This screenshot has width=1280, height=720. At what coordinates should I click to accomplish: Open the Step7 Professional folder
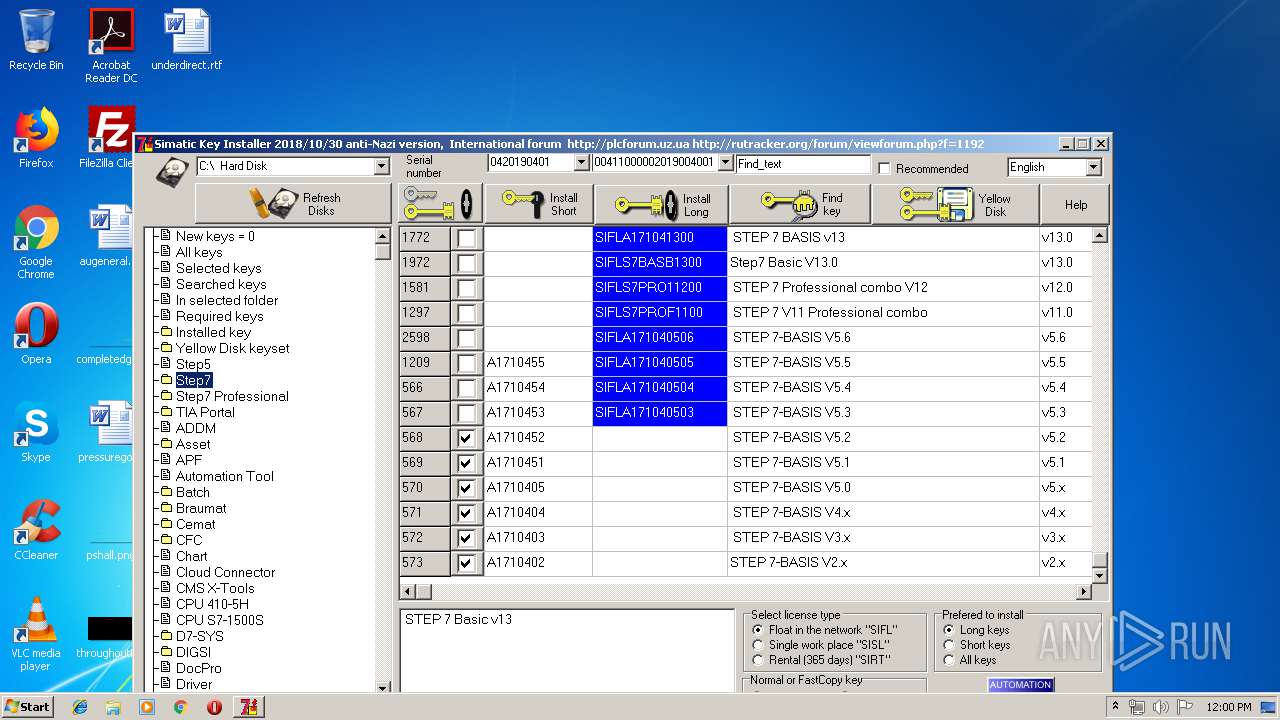coord(232,396)
